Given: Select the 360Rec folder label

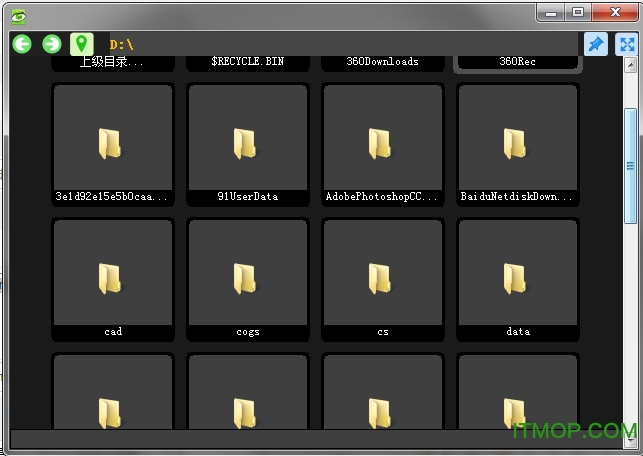Looking at the screenshot, I should [x=518, y=62].
